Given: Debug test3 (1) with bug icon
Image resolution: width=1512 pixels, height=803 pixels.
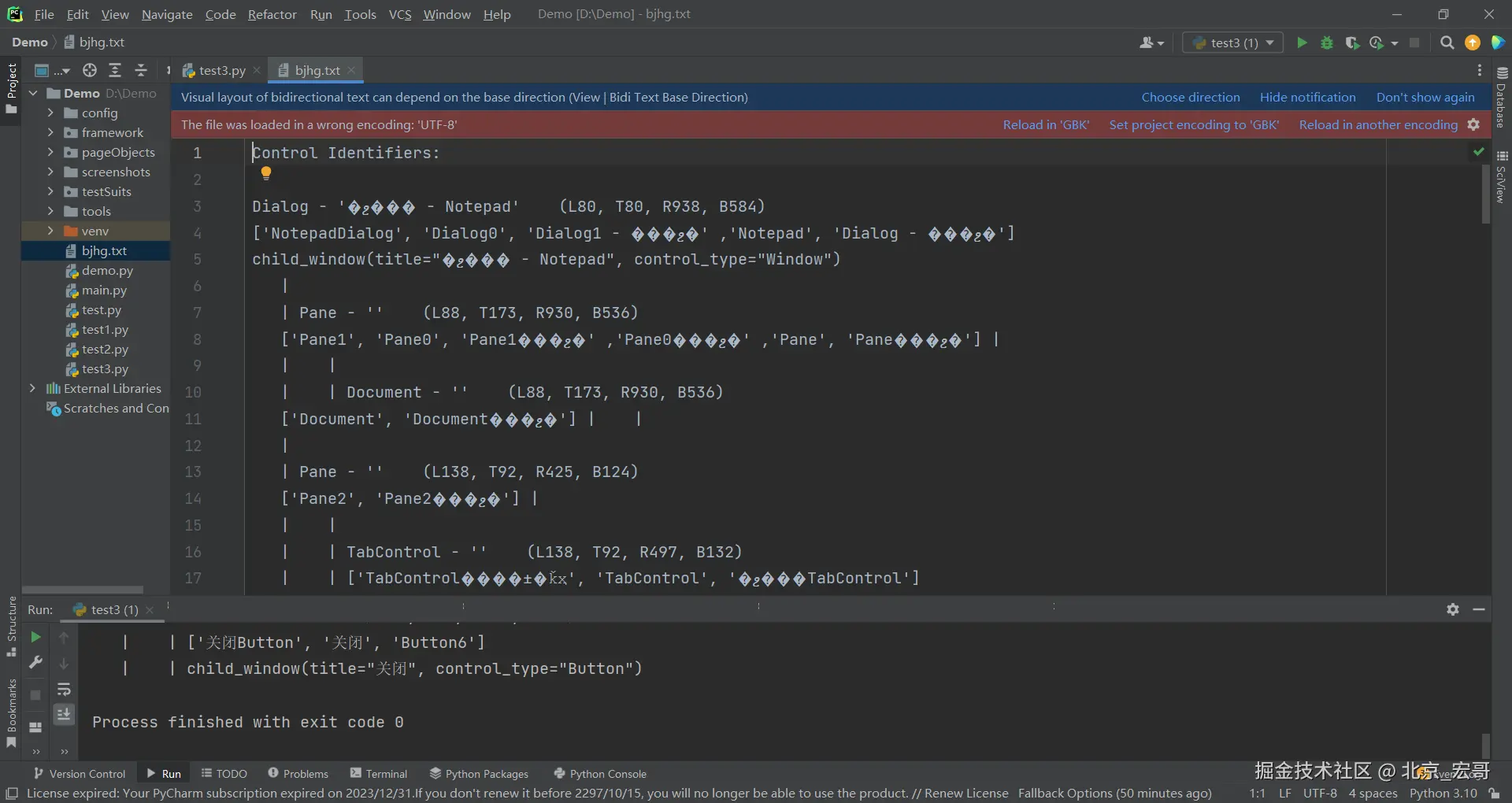Looking at the screenshot, I should tap(1327, 43).
